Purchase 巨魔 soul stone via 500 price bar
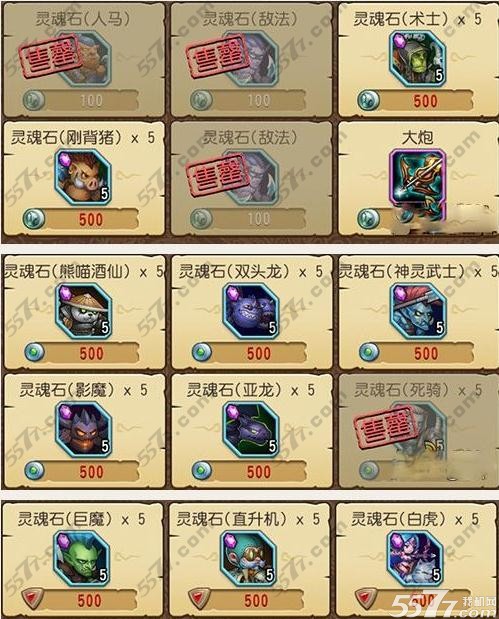The height and width of the screenshot is (619, 499). (x=79, y=600)
